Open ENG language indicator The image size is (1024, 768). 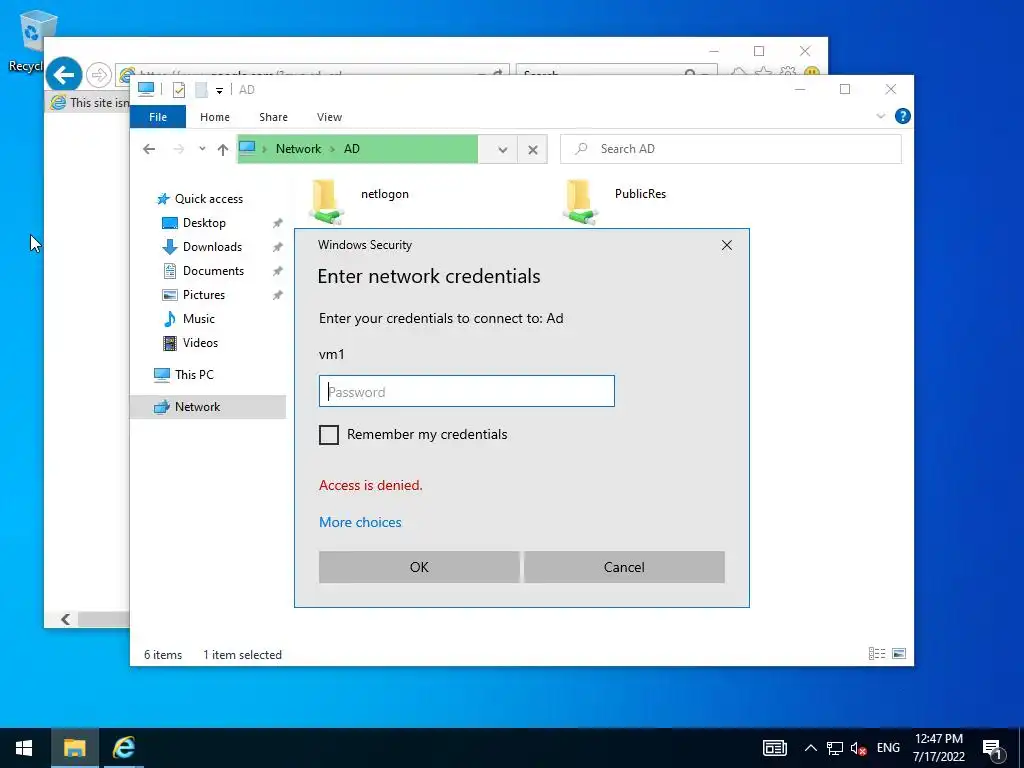[x=888, y=748]
